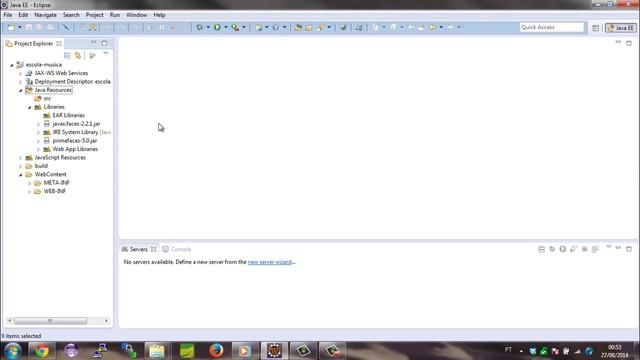
Task: Click the New file wizard icon
Action: 11,27
